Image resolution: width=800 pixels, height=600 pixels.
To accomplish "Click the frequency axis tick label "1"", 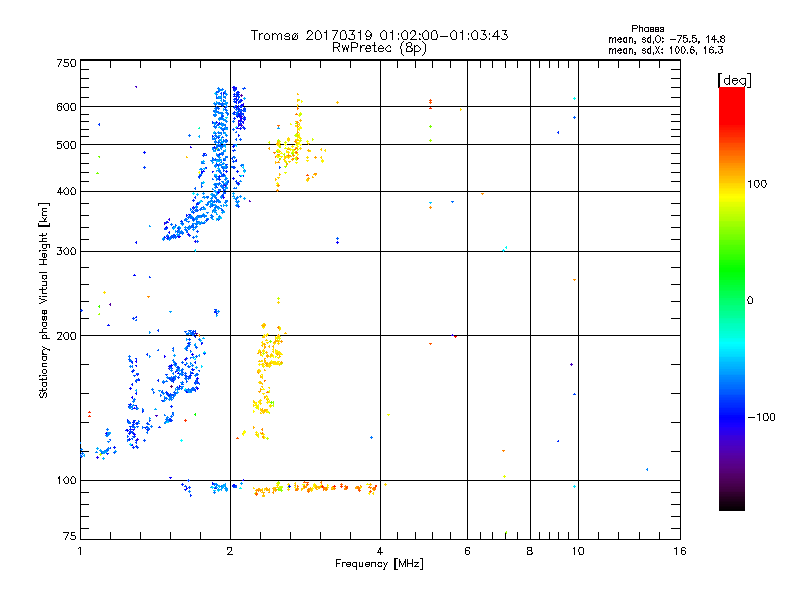I will [80, 551].
